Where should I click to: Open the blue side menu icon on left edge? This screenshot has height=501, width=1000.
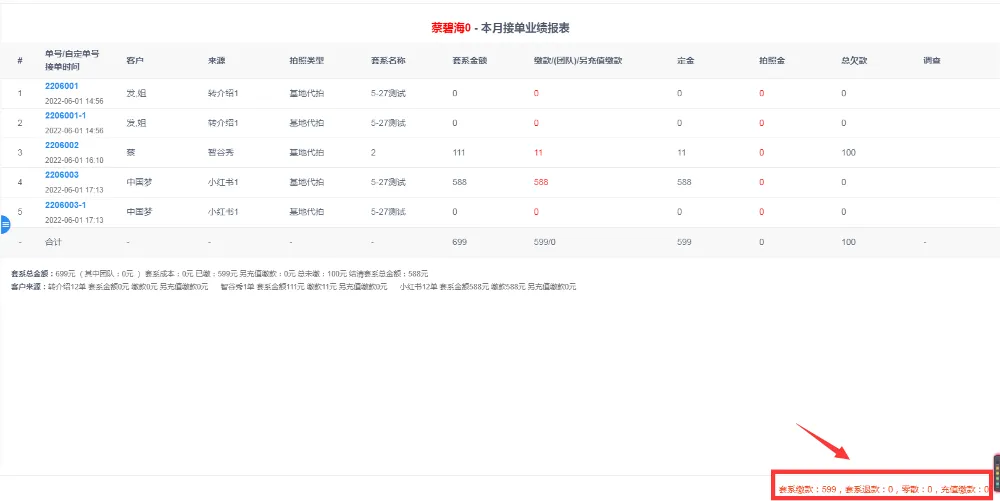(4, 225)
